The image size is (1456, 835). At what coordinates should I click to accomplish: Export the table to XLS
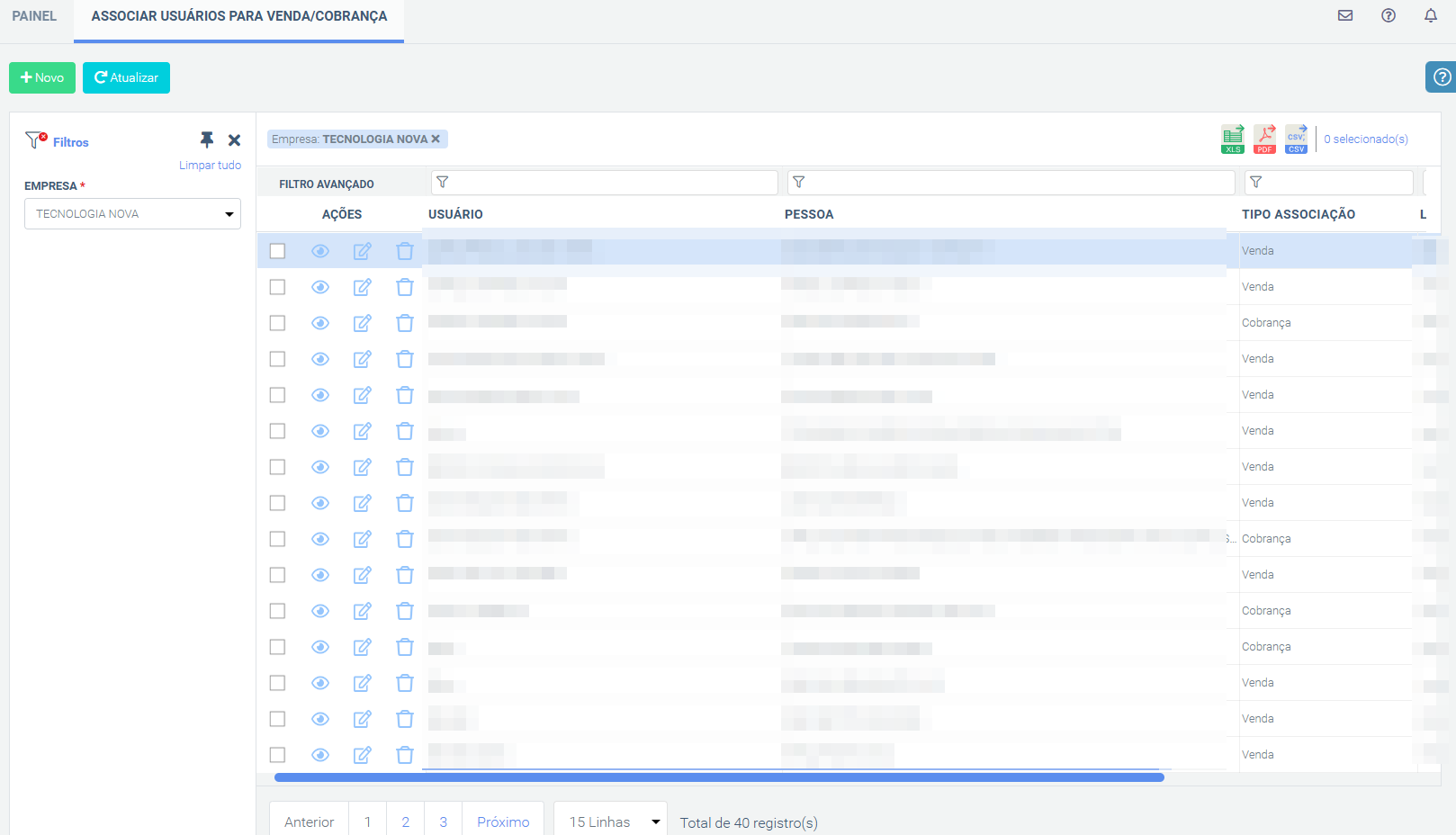click(1233, 139)
